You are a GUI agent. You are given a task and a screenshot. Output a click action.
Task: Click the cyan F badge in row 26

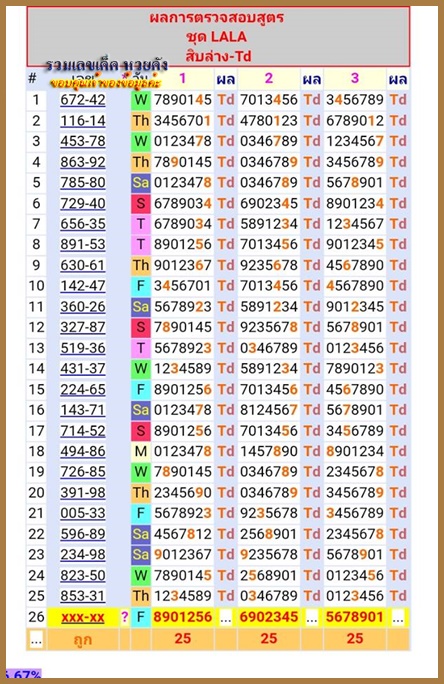(141, 617)
